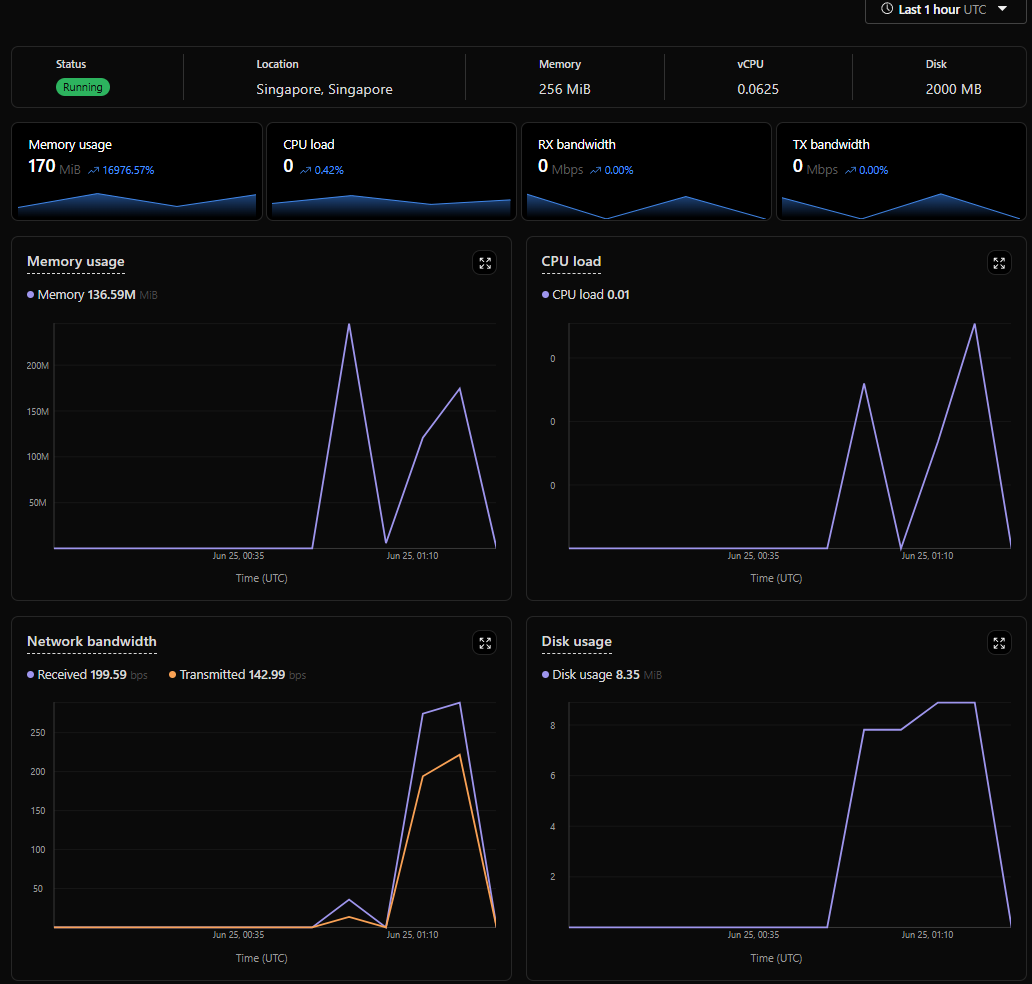Click the 170 MiB memory usage value
This screenshot has height=984, width=1032.
click(x=54, y=167)
